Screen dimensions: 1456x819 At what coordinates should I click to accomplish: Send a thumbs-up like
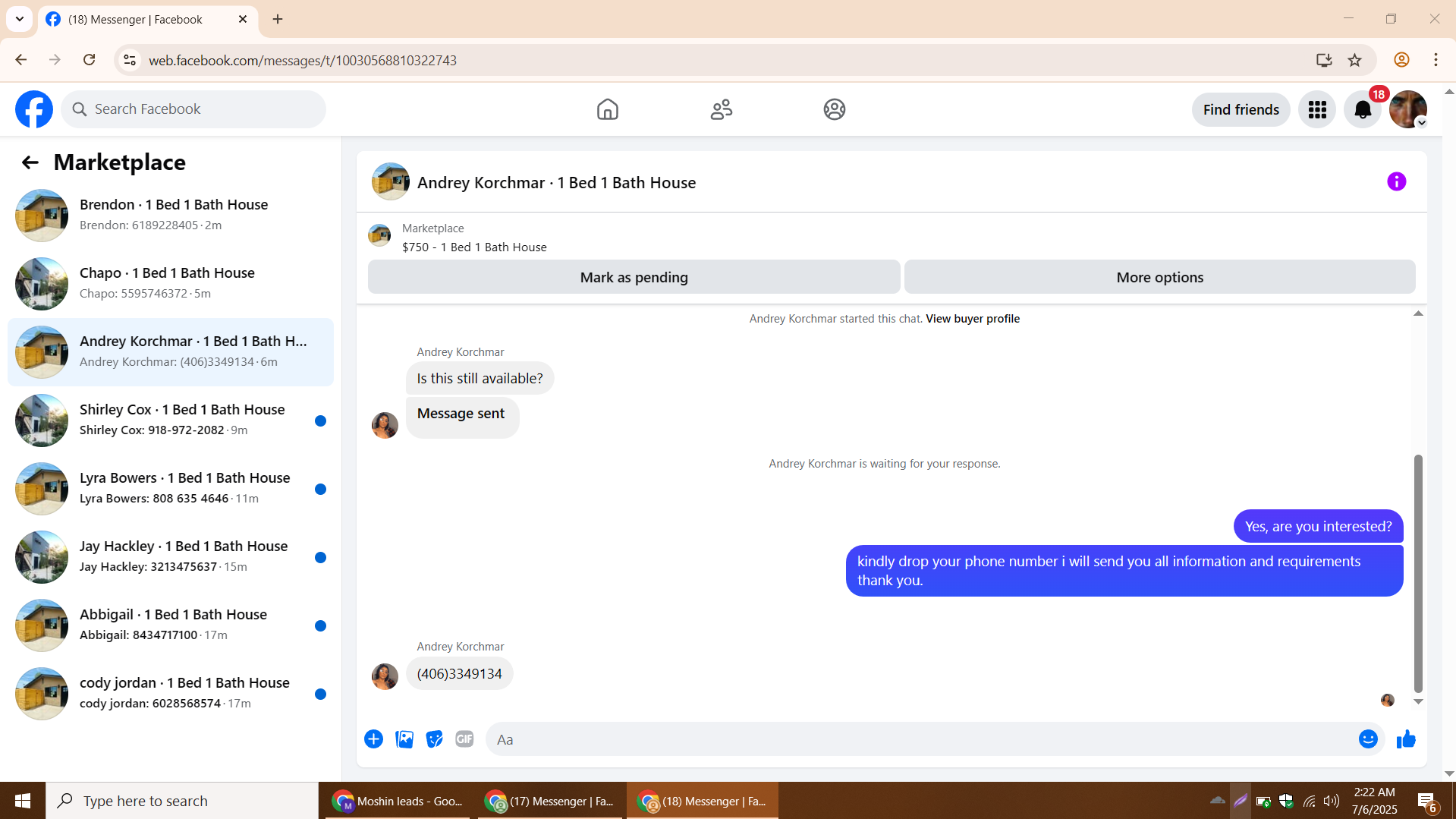point(1406,739)
